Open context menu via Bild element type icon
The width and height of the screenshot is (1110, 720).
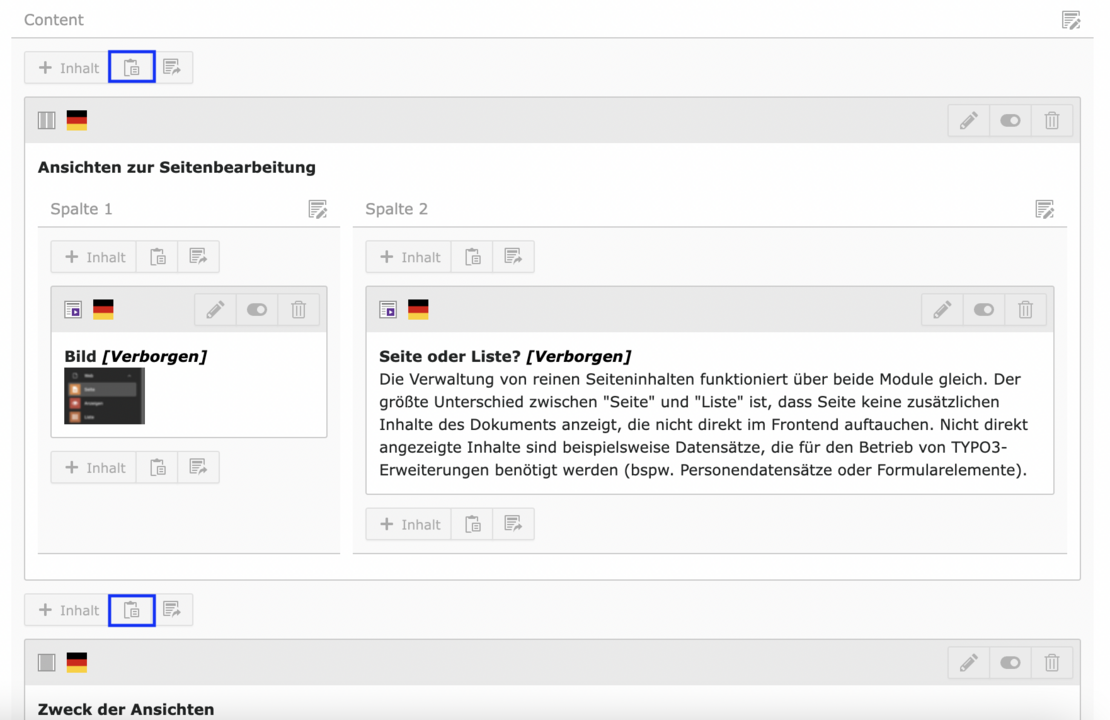click(73, 310)
